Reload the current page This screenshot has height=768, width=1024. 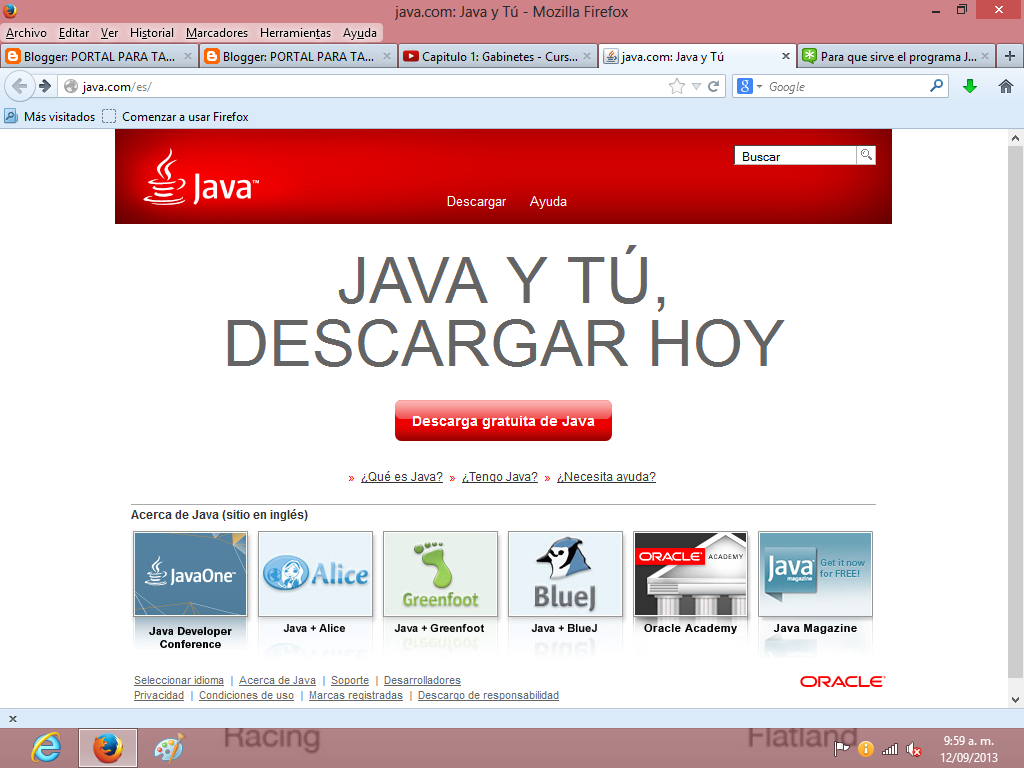point(713,86)
